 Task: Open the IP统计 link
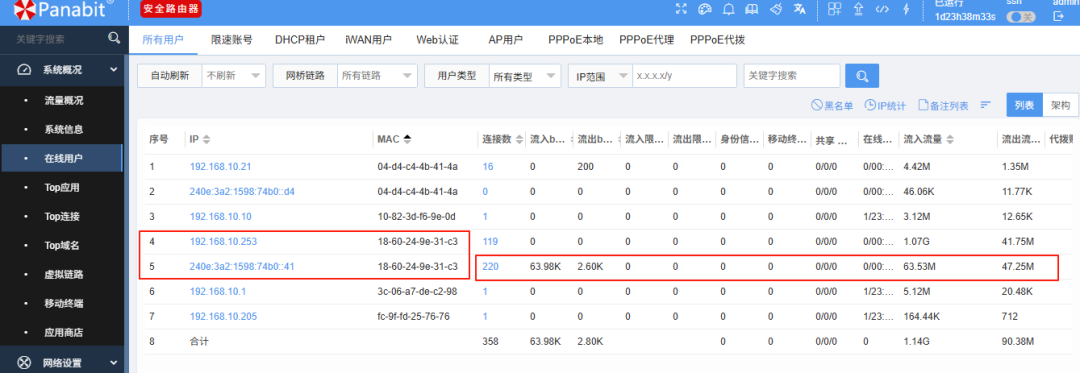click(885, 105)
